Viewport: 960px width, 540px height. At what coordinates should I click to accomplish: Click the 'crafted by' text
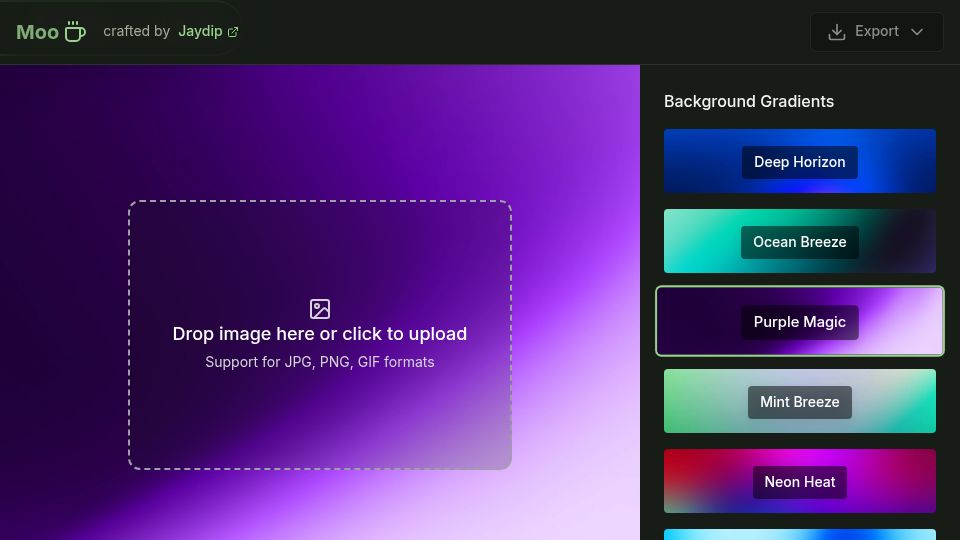coord(137,31)
